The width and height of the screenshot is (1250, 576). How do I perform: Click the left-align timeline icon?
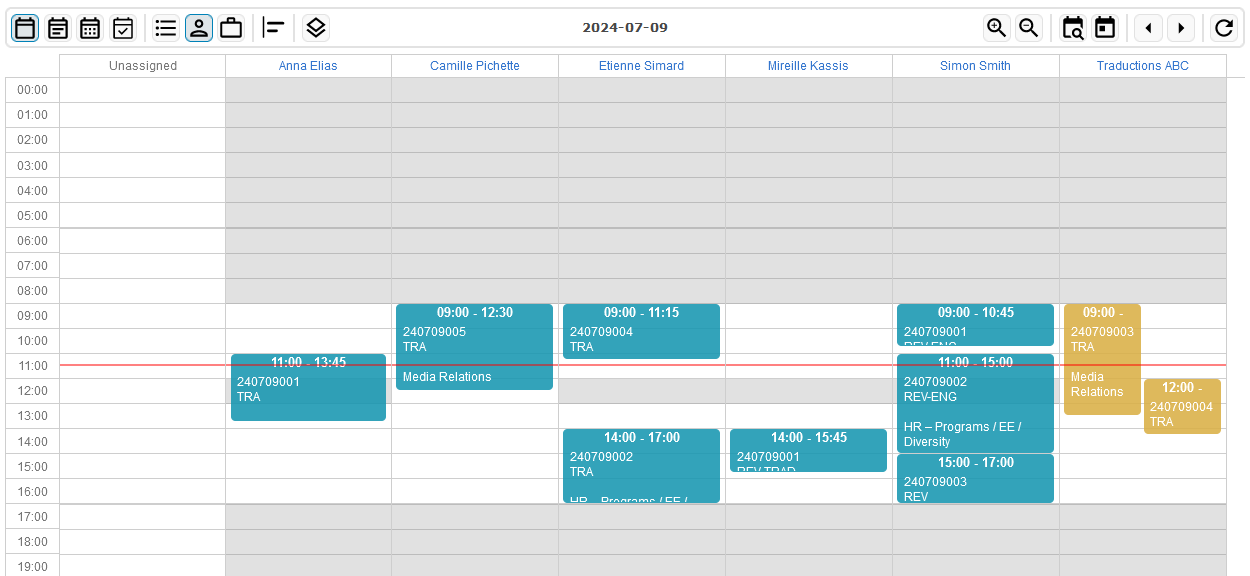click(x=274, y=28)
